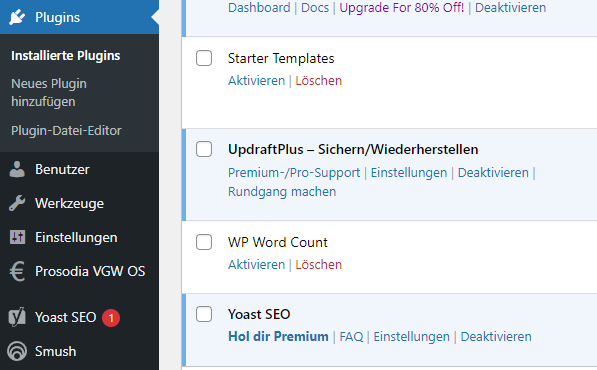Click the Benutzer user icon

17,169
